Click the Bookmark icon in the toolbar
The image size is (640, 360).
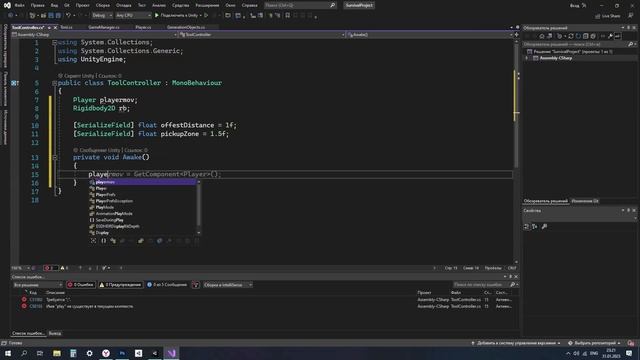coord(287,16)
